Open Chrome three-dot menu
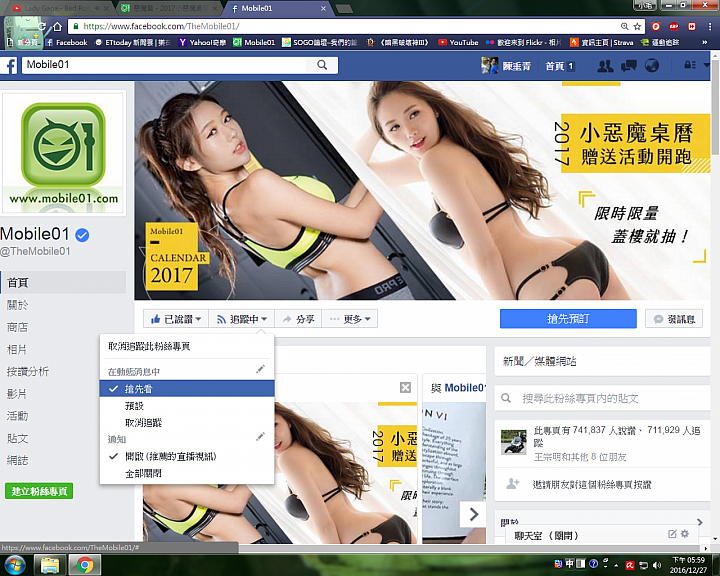 coord(710,27)
